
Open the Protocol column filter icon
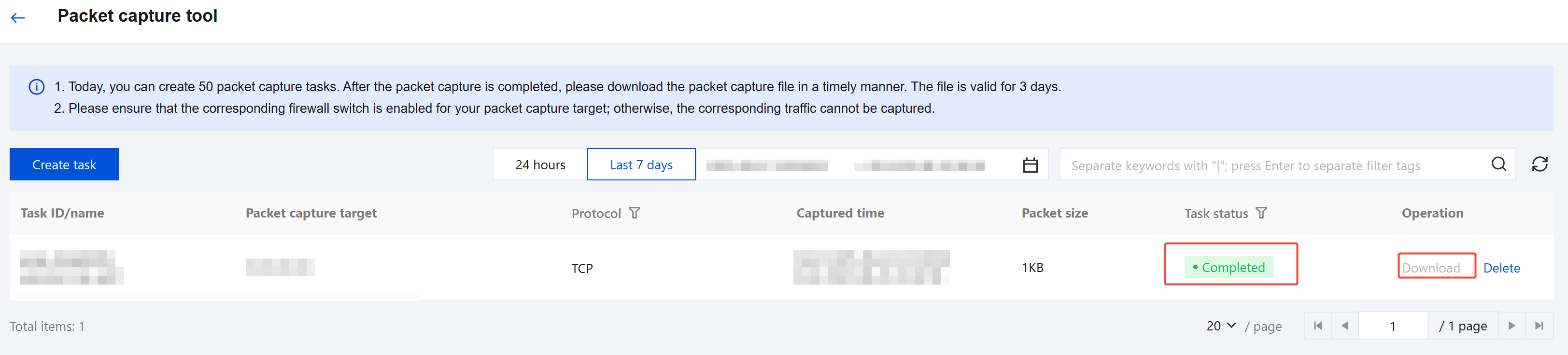(x=634, y=213)
